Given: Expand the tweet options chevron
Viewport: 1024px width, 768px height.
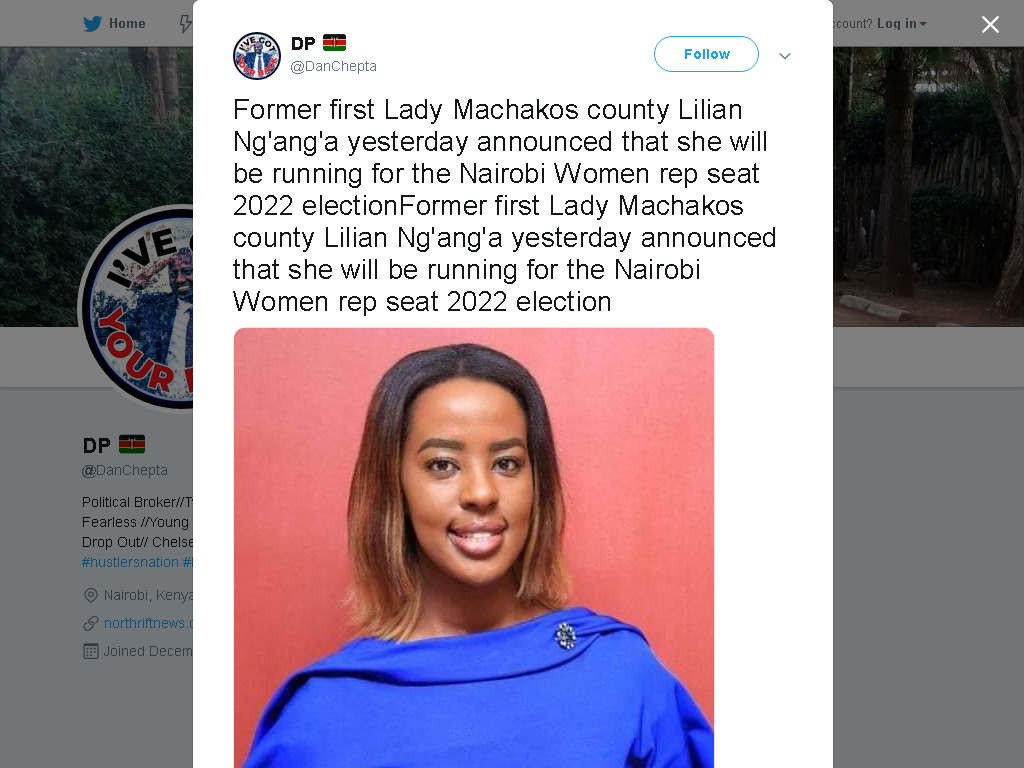Looking at the screenshot, I should point(785,56).
